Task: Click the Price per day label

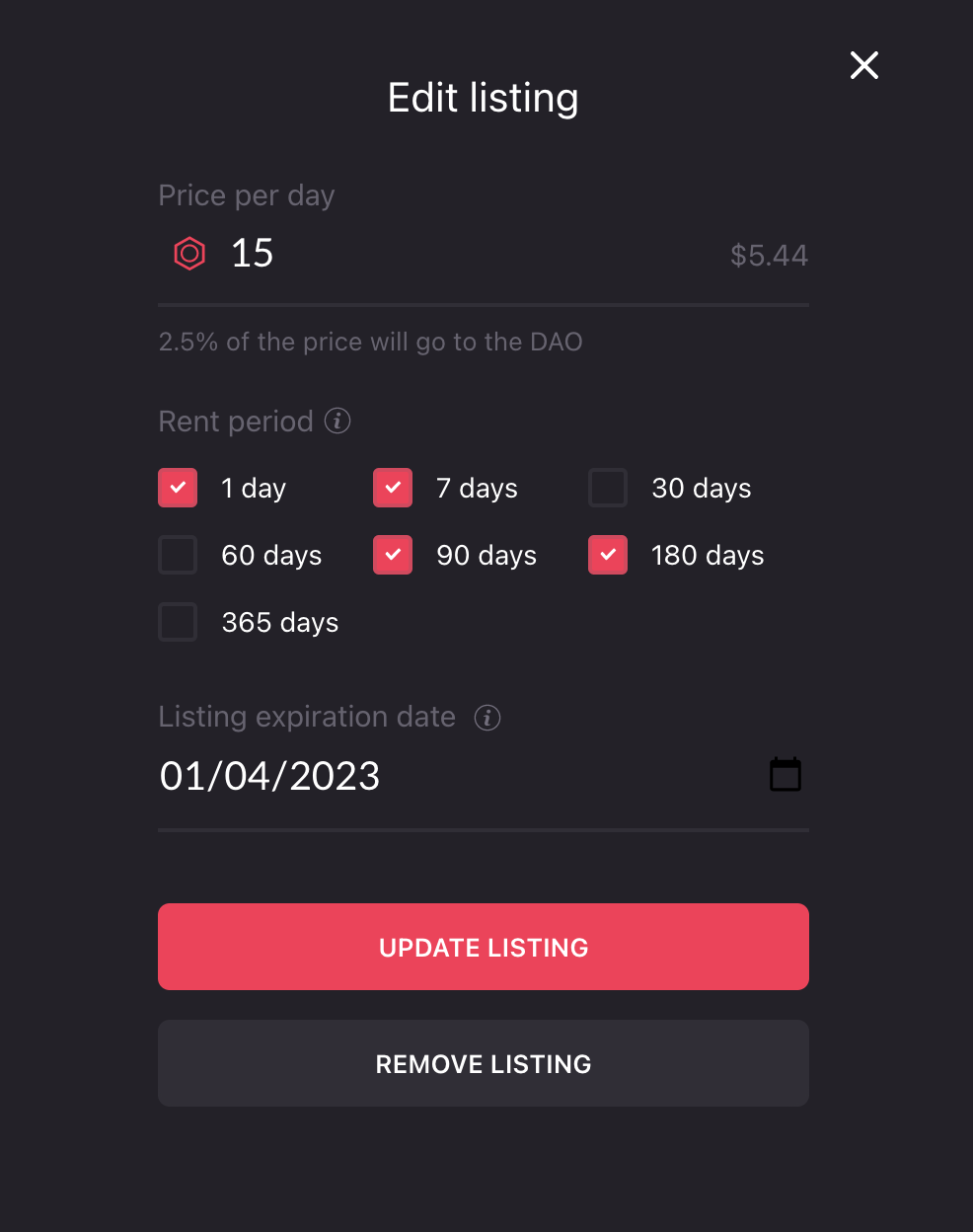Action: [247, 195]
